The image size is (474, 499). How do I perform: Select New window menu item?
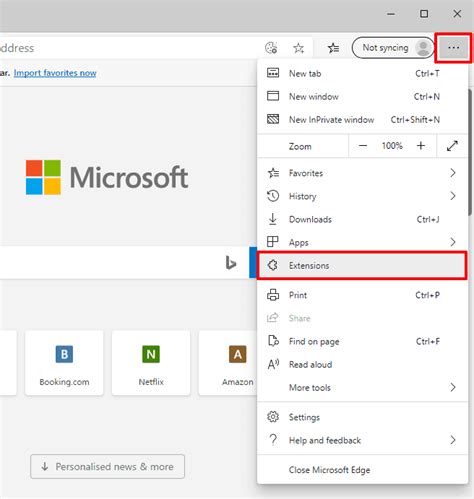(363, 96)
